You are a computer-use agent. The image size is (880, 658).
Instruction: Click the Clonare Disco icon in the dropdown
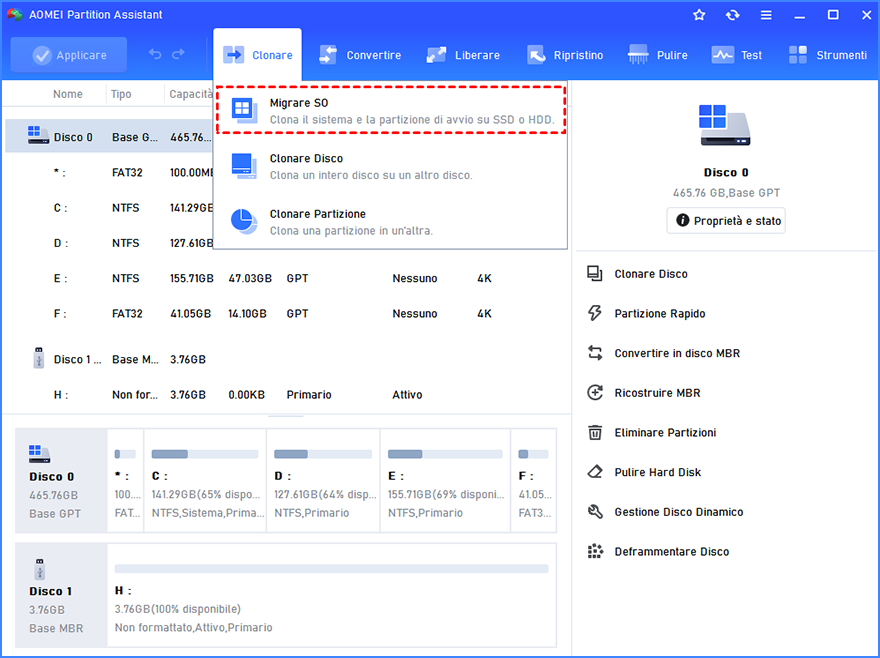click(244, 166)
